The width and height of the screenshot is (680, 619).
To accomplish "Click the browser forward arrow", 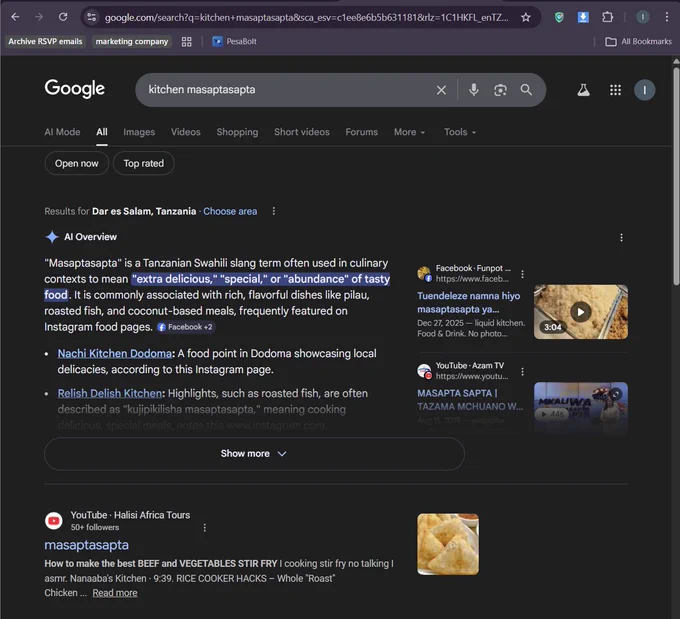I will 39,17.
